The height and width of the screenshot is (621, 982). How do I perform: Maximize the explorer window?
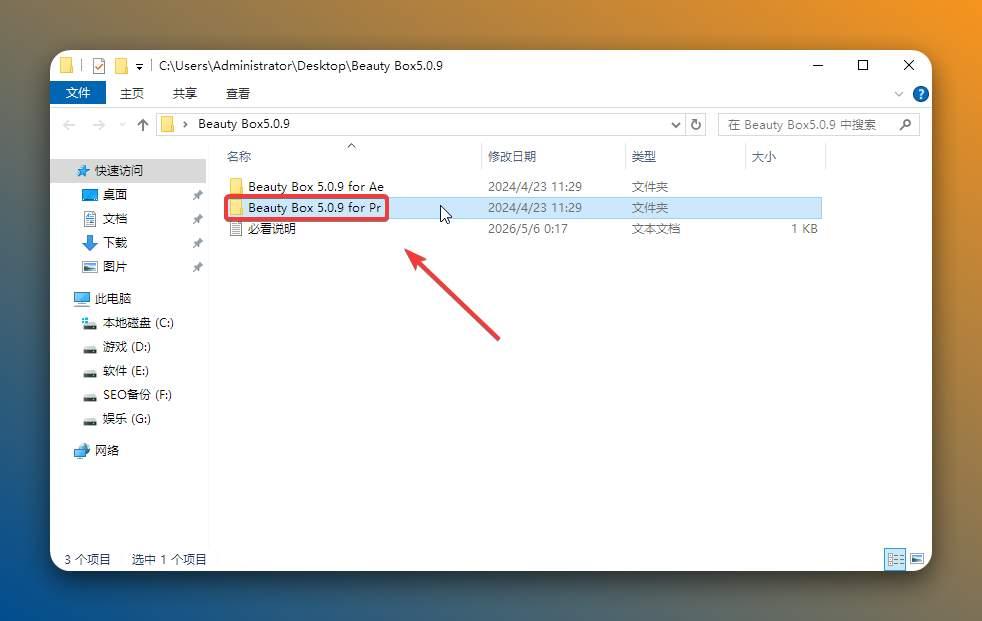[x=863, y=65]
